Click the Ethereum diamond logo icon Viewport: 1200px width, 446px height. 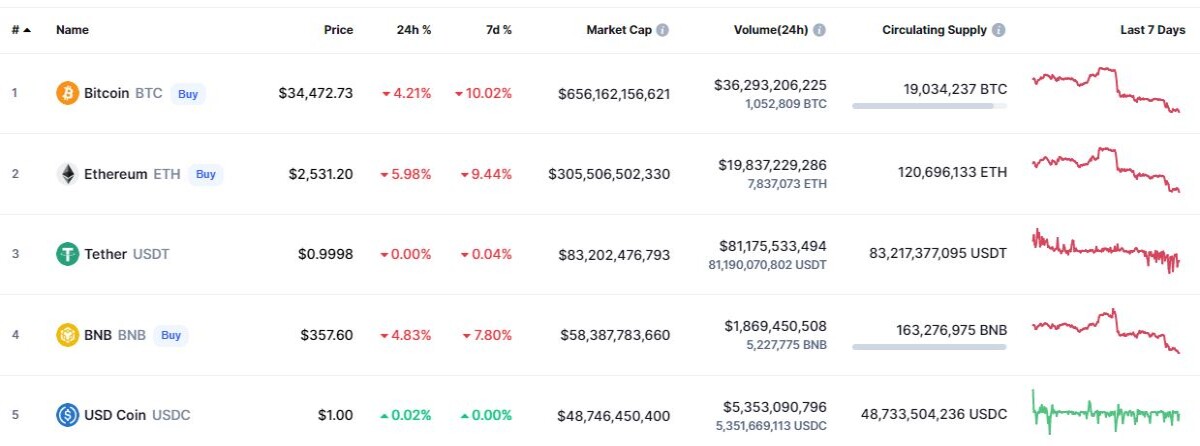point(67,174)
